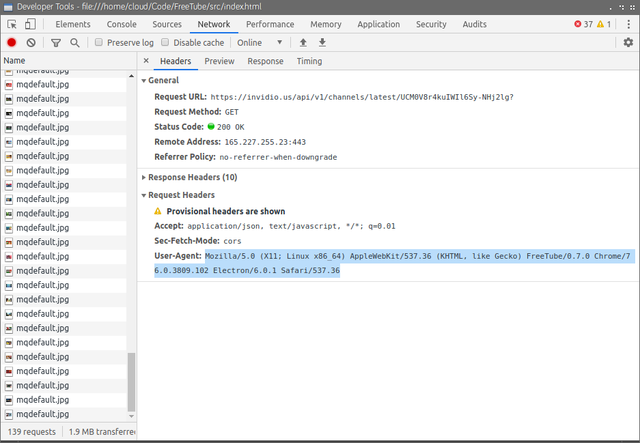Image resolution: width=640 pixels, height=443 pixels.
Task: Switch to the Response details tab
Action: point(265,61)
